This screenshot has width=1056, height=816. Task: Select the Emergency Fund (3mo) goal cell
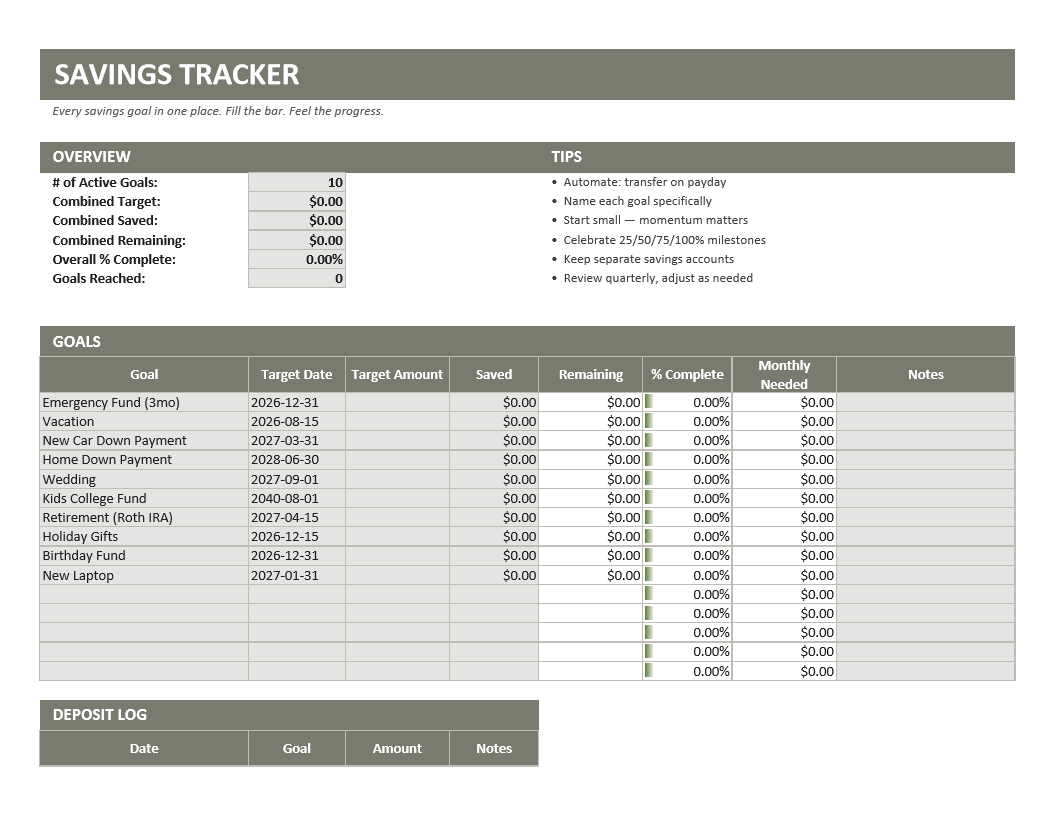coord(144,402)
